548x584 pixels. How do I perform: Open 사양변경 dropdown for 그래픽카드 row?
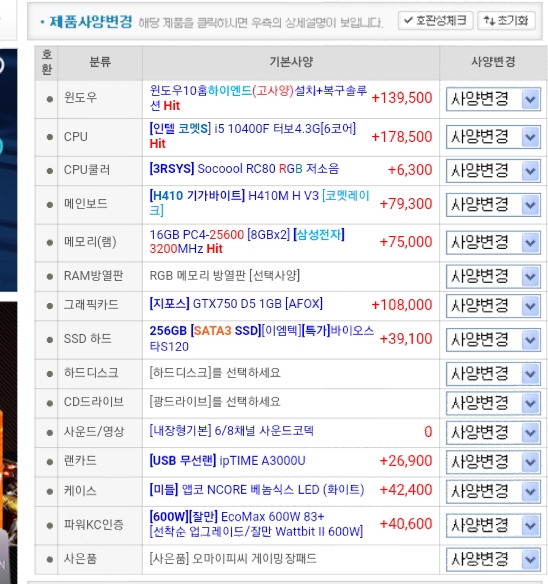pyautogui.click(x=493, y=306)
